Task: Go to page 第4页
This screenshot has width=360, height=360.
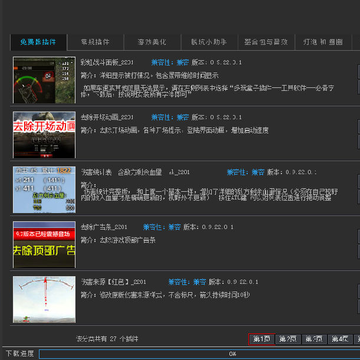Action: pyautogui.click(x=340, y=339)
